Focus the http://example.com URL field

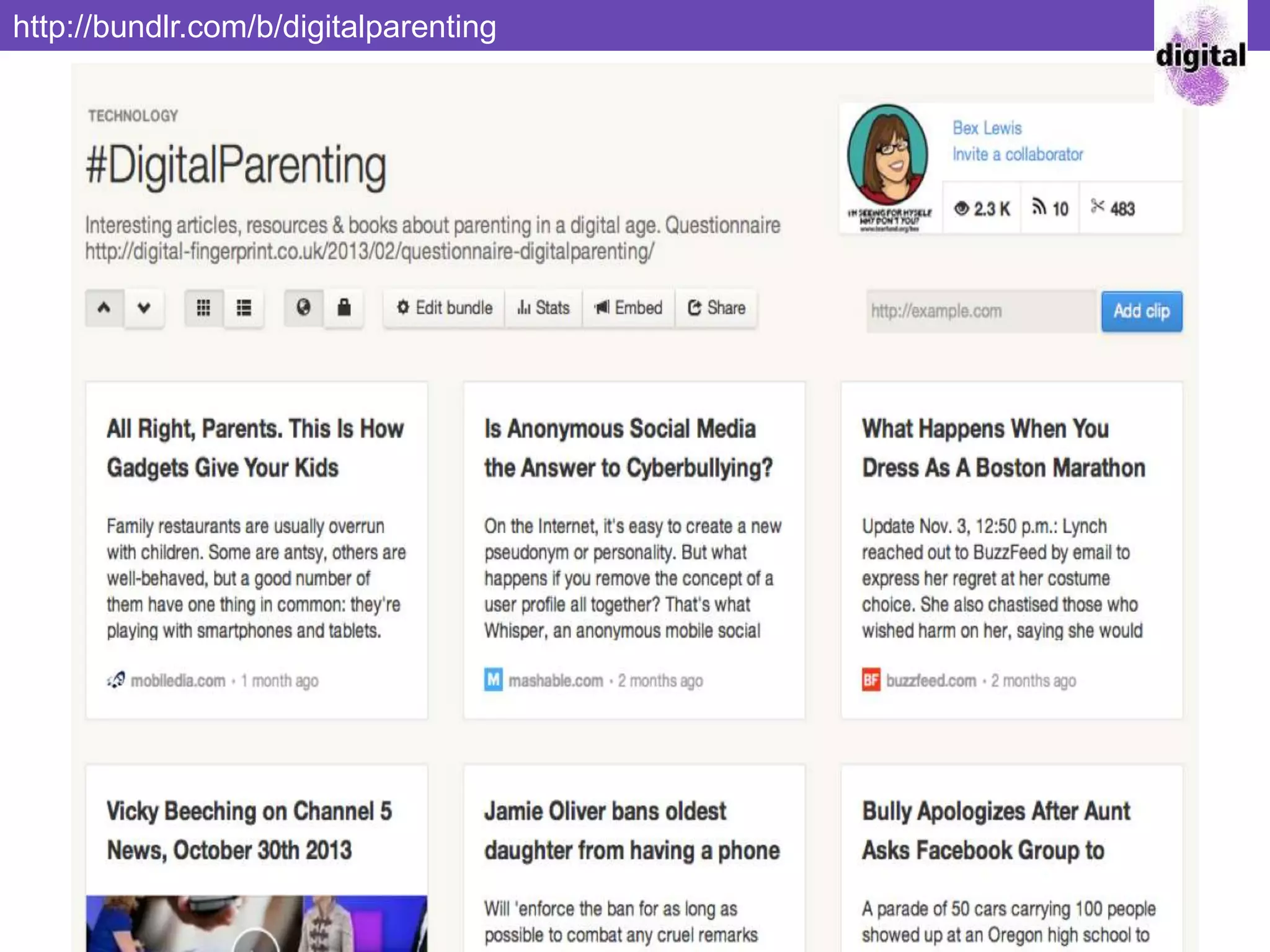982,311
